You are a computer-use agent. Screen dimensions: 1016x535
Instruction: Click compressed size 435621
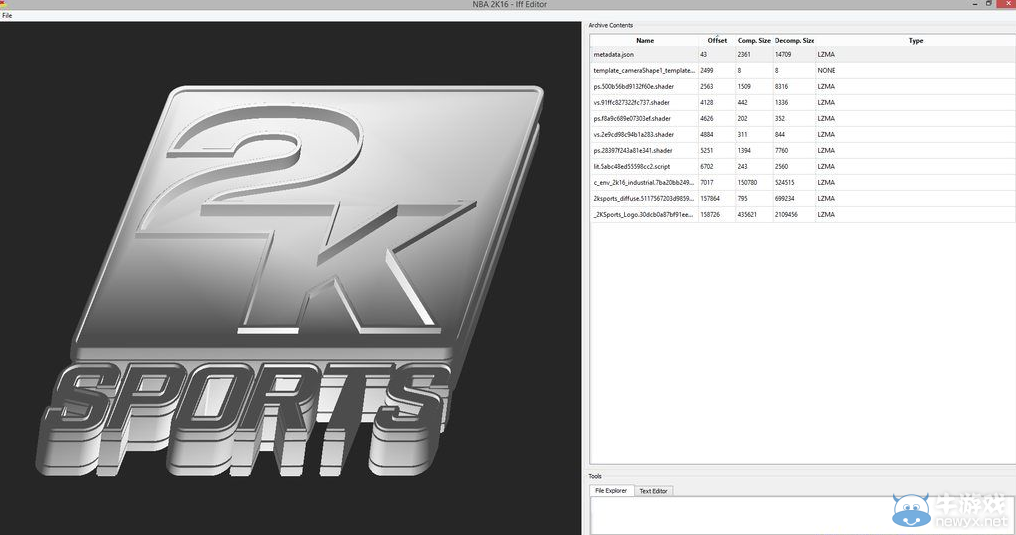747,214
